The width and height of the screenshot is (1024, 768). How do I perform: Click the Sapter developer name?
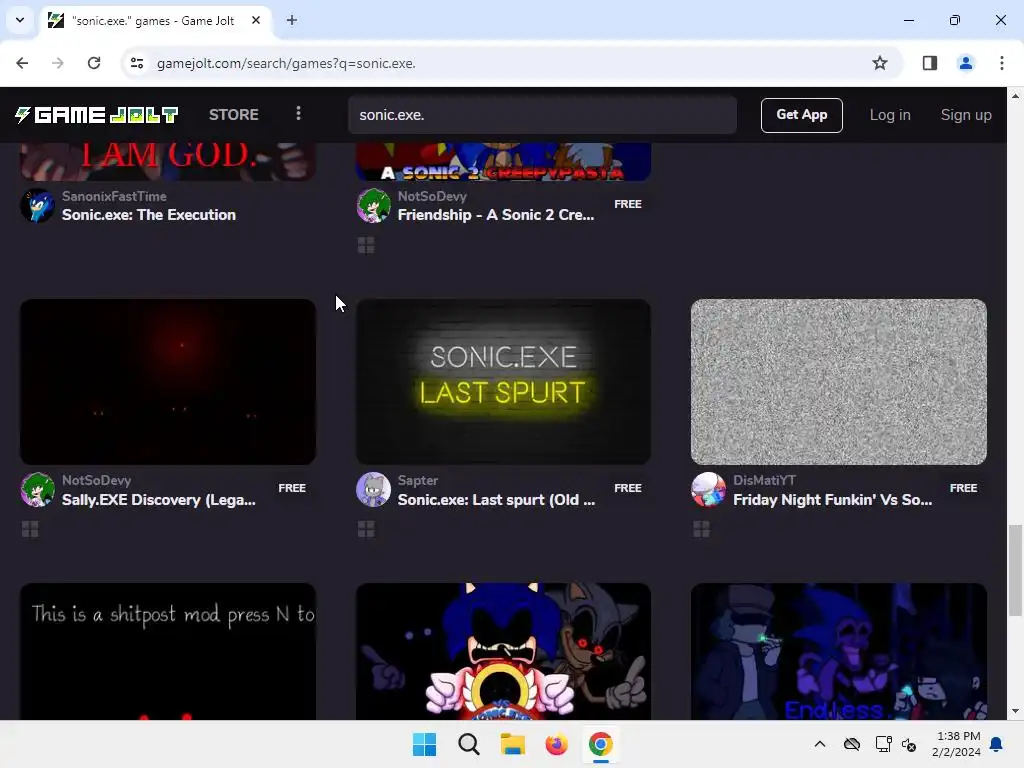[x=418, y=480]
